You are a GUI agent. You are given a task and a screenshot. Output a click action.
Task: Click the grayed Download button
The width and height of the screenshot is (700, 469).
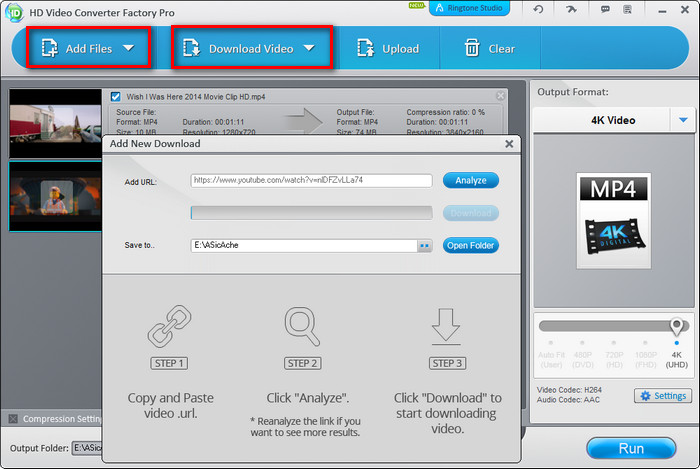[x=471, y=213]
